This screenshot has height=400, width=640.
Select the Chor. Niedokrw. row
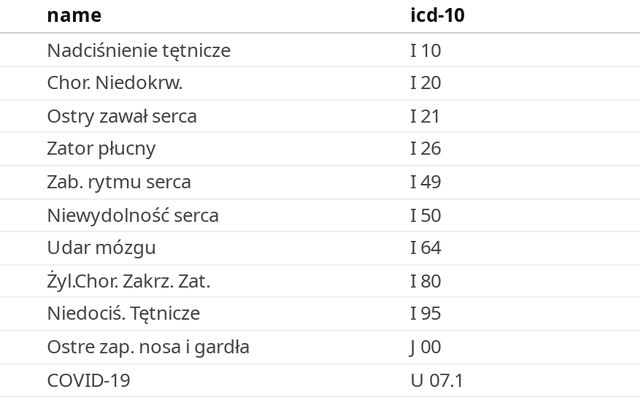coord(115,83)
